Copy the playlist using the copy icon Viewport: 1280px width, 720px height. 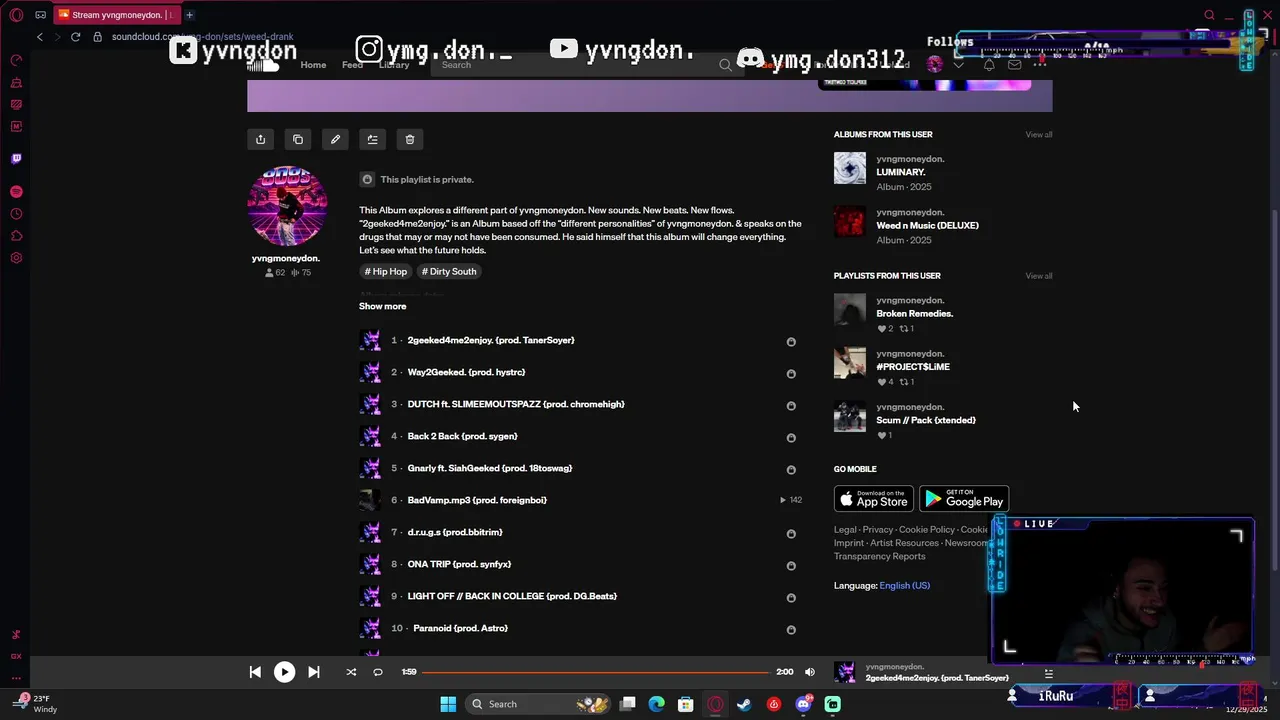(x=298, y=139)
